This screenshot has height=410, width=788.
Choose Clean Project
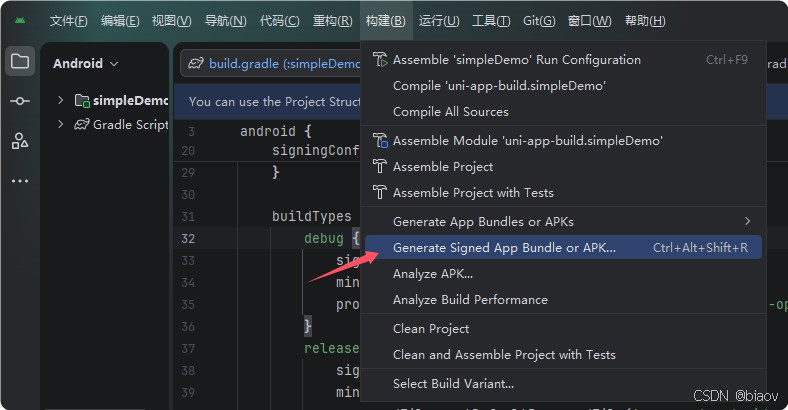point(563,329)
